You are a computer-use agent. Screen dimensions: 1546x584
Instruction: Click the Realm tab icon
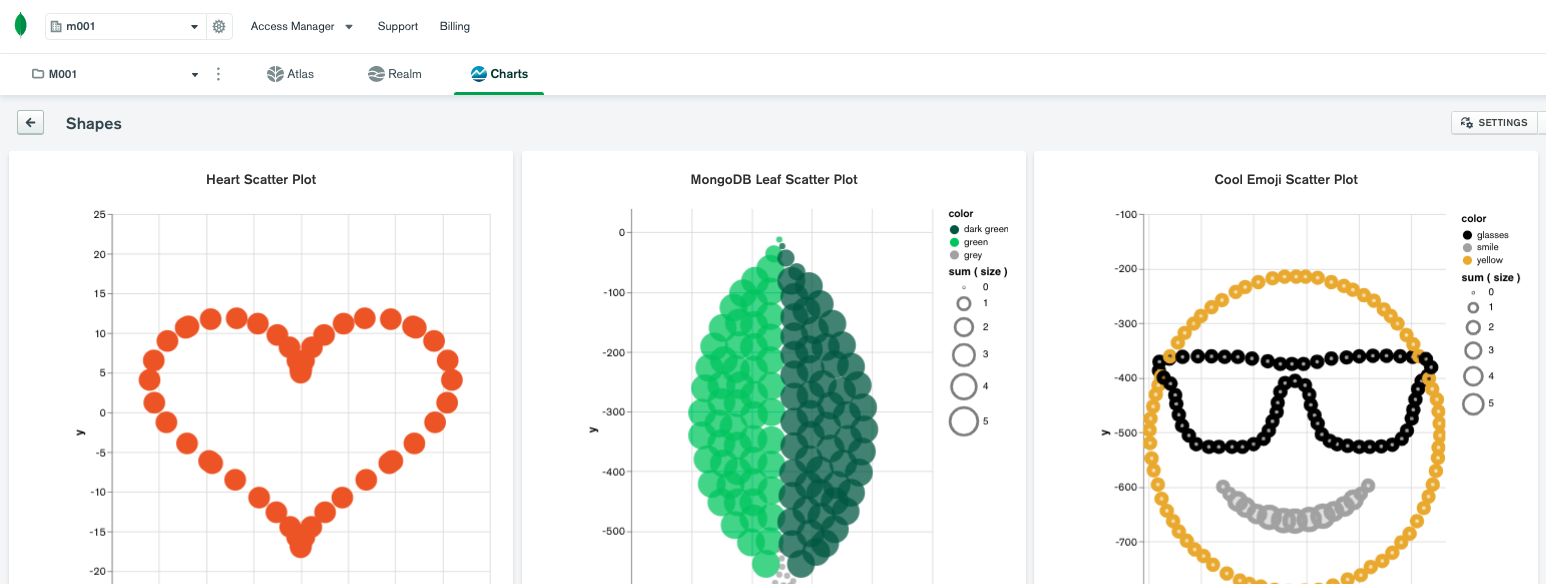tap(376, 74)
